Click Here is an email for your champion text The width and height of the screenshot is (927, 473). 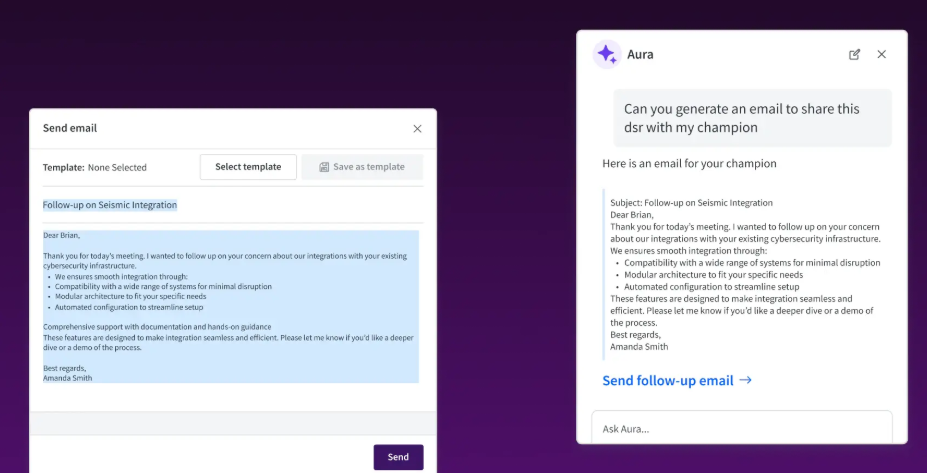[x=689, y=163]
